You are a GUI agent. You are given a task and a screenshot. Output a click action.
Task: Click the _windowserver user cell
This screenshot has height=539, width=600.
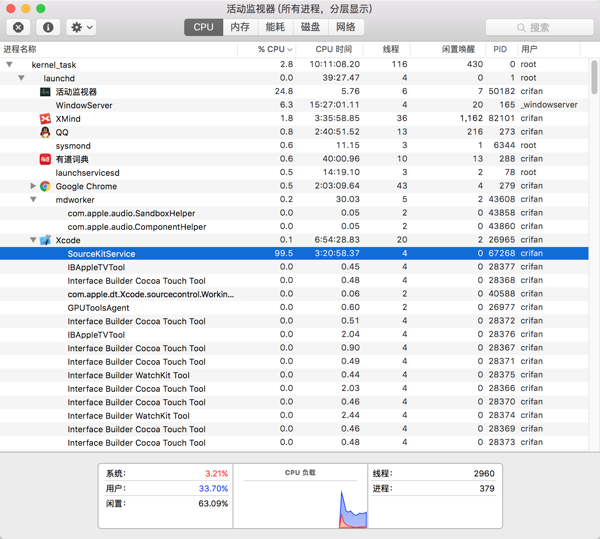pyautogui.click(x=549, y=105)
